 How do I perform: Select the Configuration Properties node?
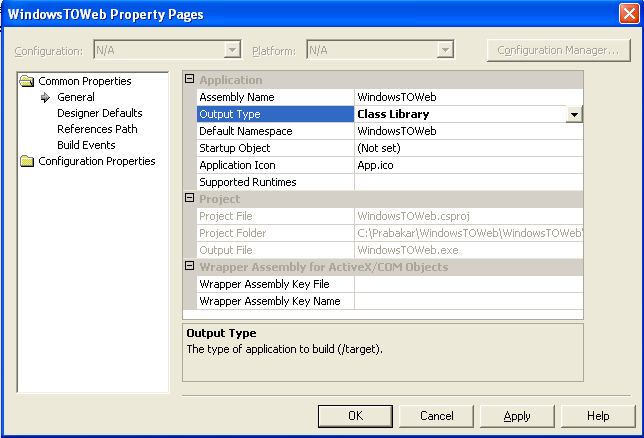pos(97,161)
